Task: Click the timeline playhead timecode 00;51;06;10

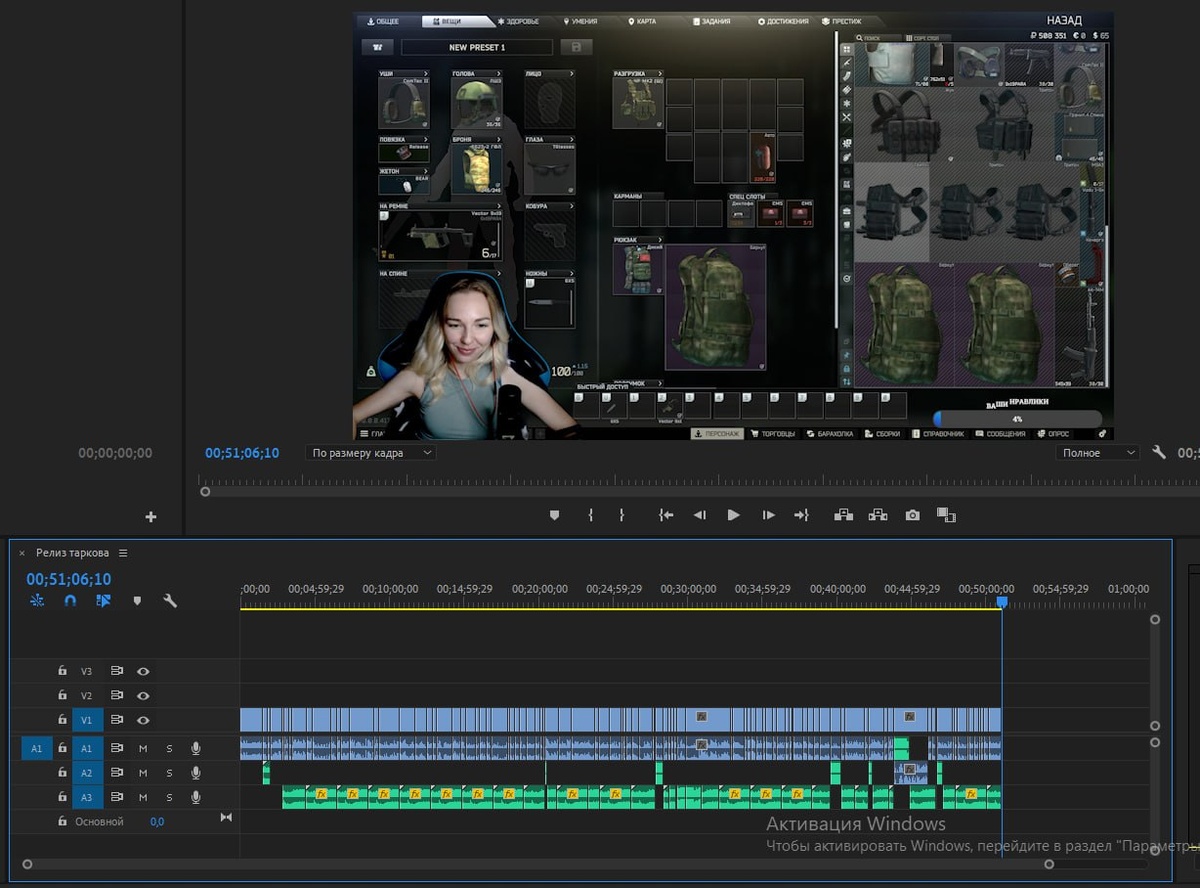Action: (x=69, y=579)
